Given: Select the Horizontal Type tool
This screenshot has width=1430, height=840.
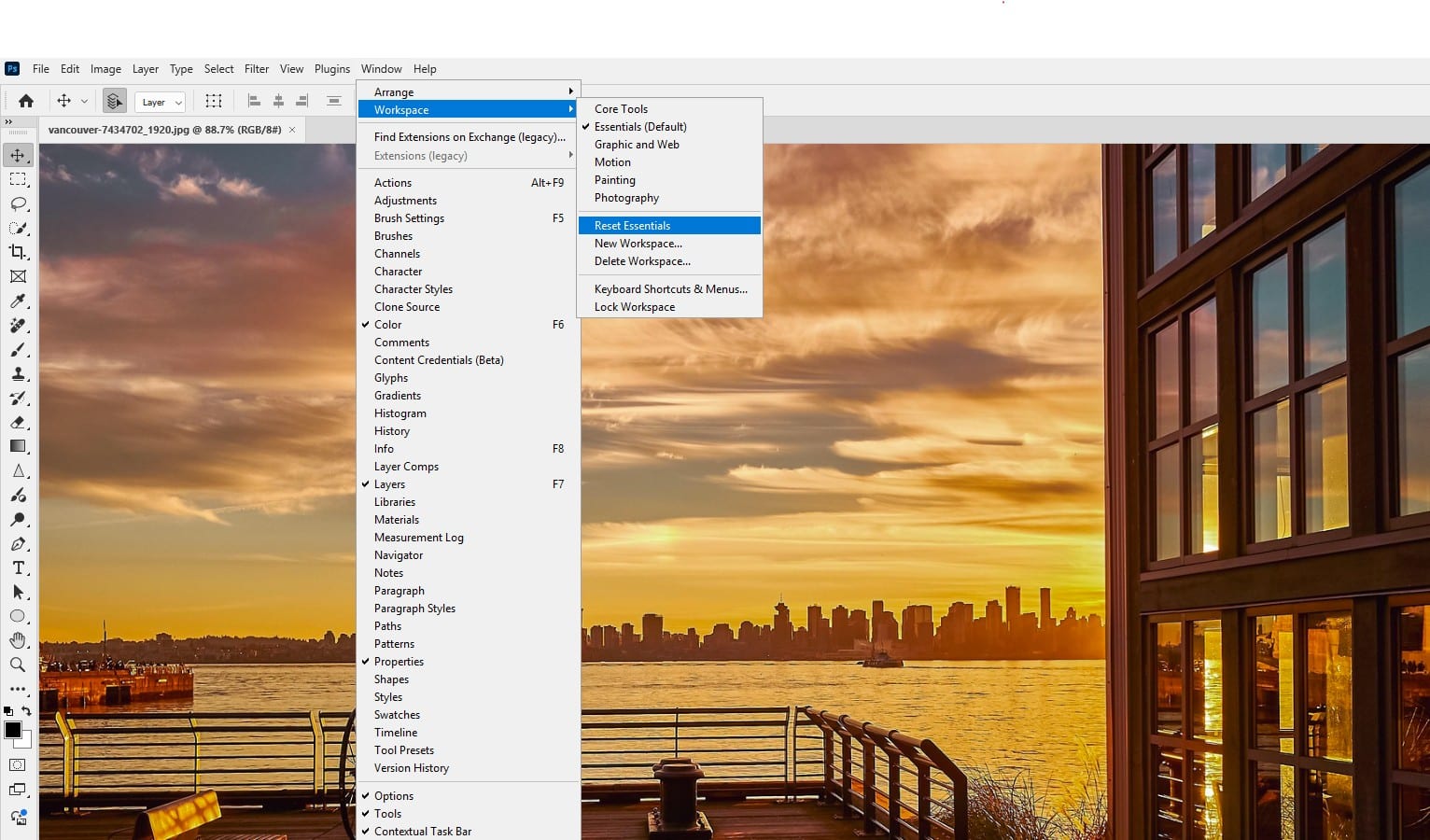Looking at the screenshot, I should tap(18, 567).
